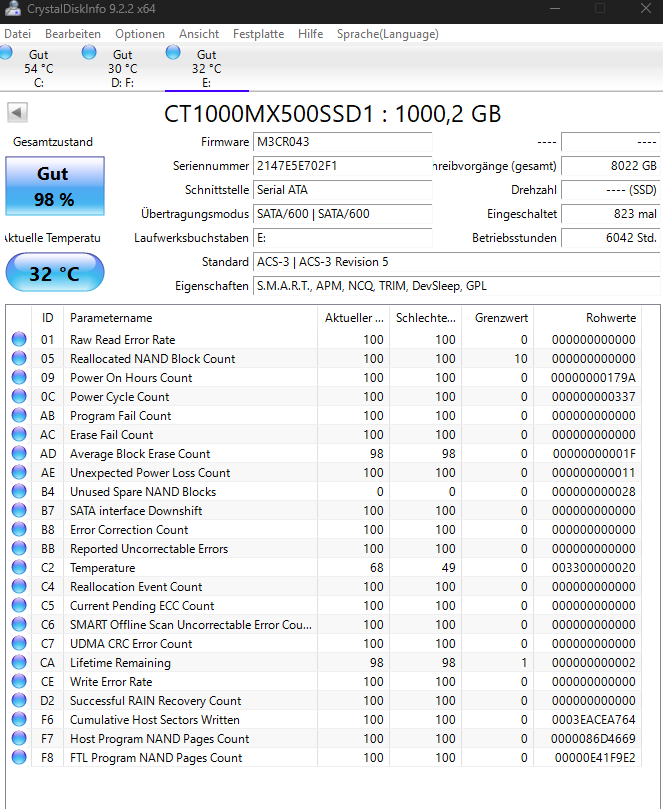Click the Standard field ACS-3 Revision 5
Image resolution: width=663 pixels, height=809 pixels.
coord(457,262)
